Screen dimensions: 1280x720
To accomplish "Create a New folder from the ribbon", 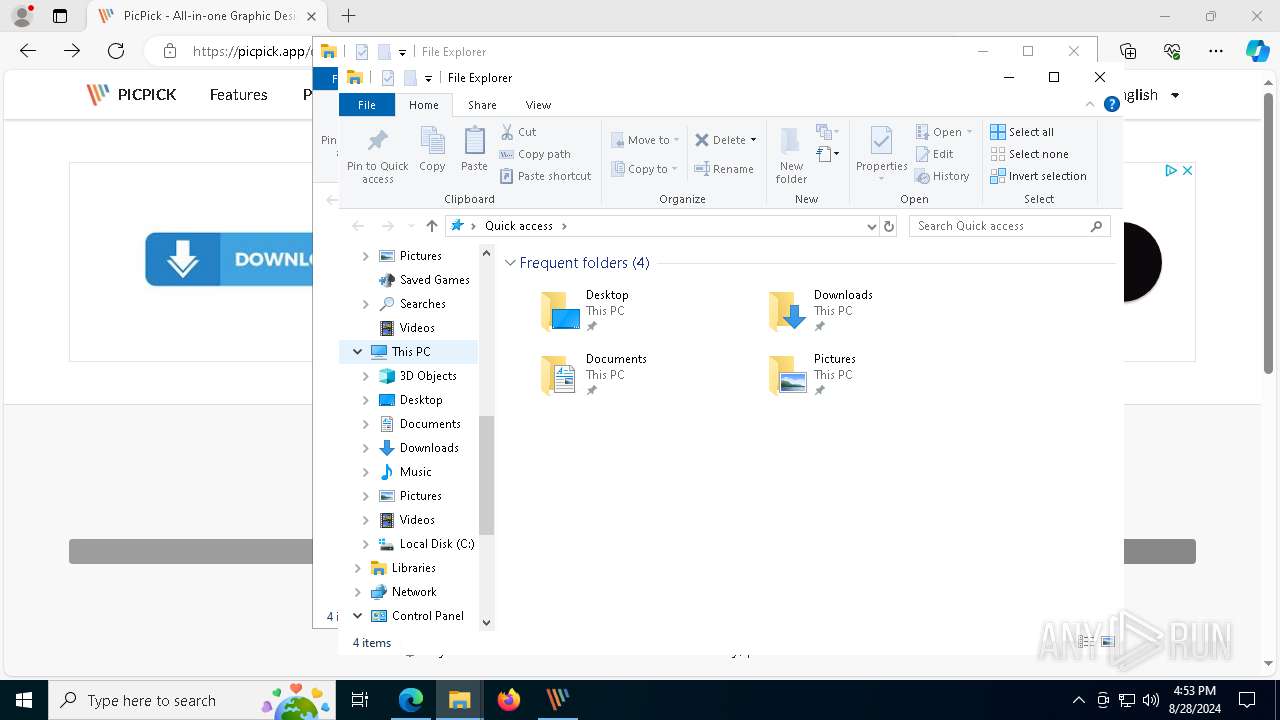I will (x=791, y=156).
